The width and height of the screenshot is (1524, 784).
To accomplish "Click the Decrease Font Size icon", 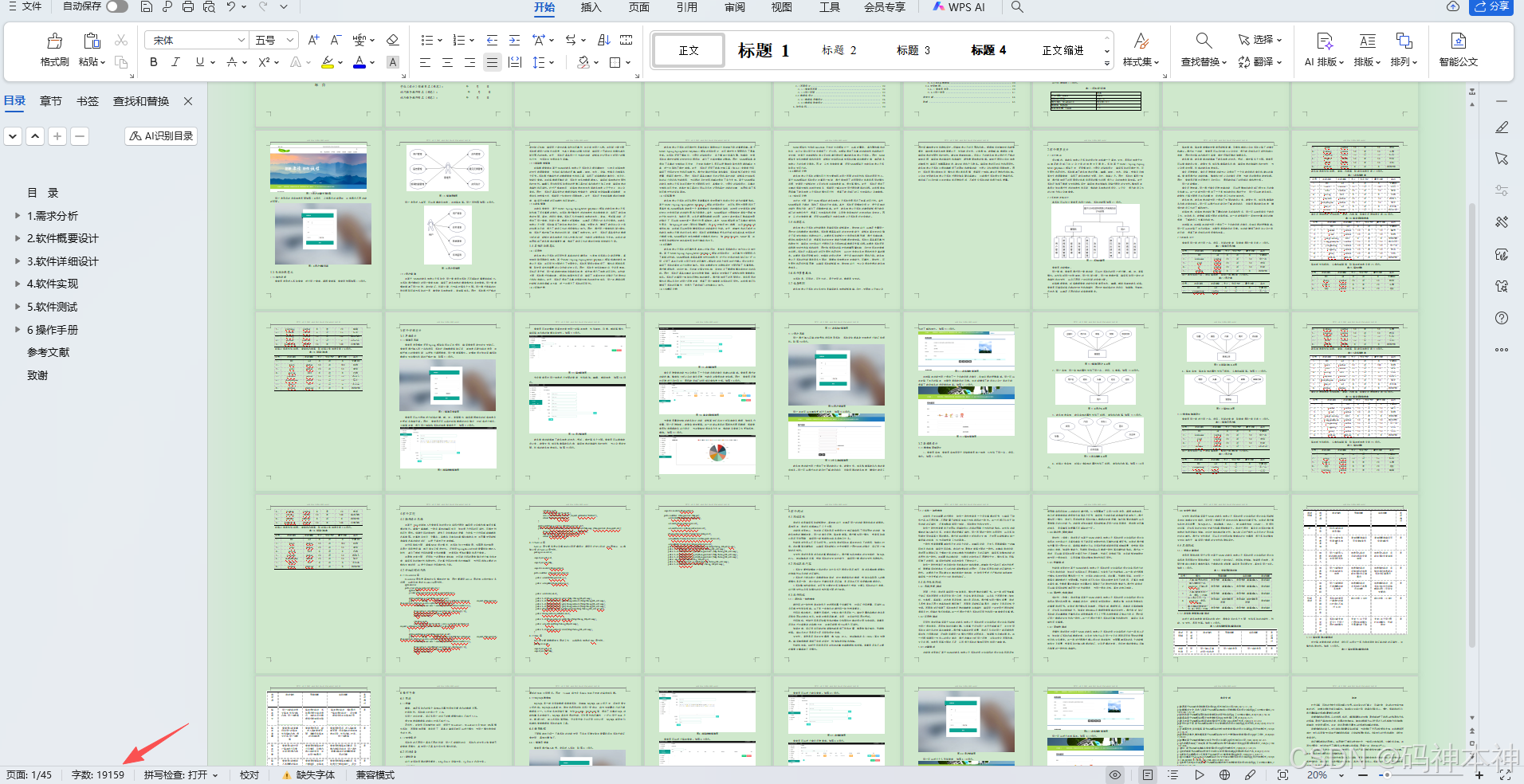I will coord(336,40).
